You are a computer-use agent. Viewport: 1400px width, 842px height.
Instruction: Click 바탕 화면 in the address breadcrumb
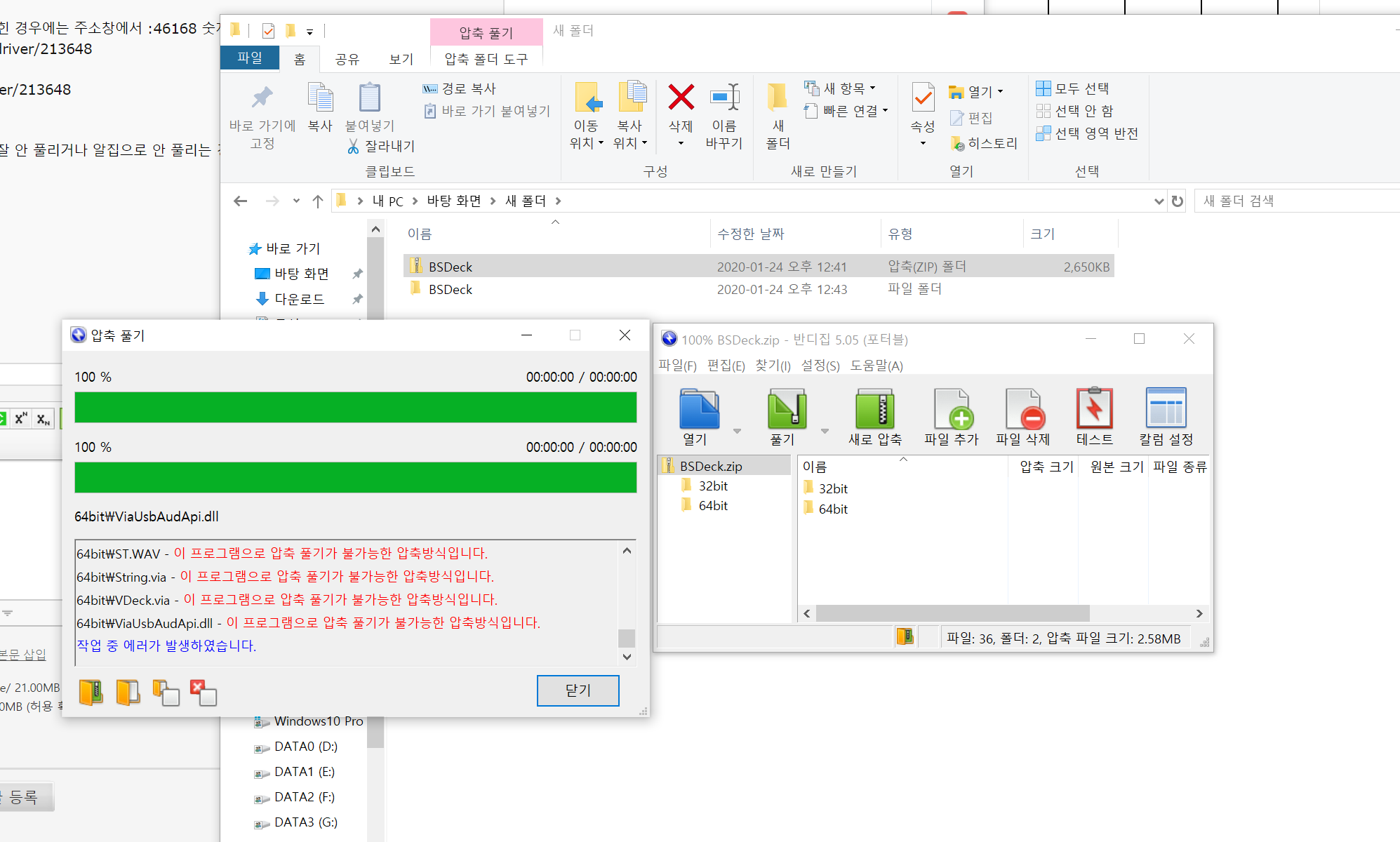pyautogui.click(x=454, y=201)
